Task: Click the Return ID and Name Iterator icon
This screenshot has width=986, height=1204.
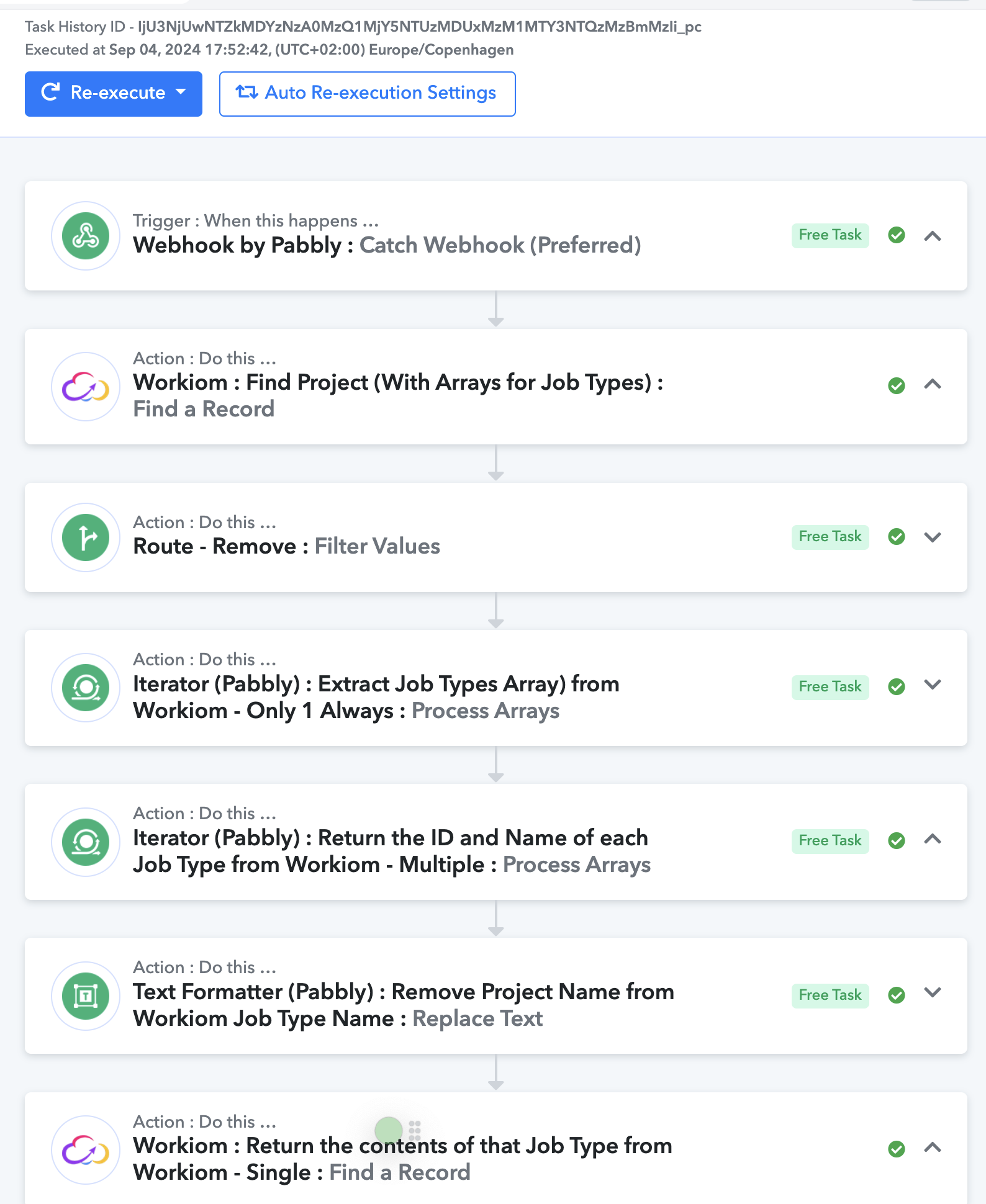Action: 86,842
